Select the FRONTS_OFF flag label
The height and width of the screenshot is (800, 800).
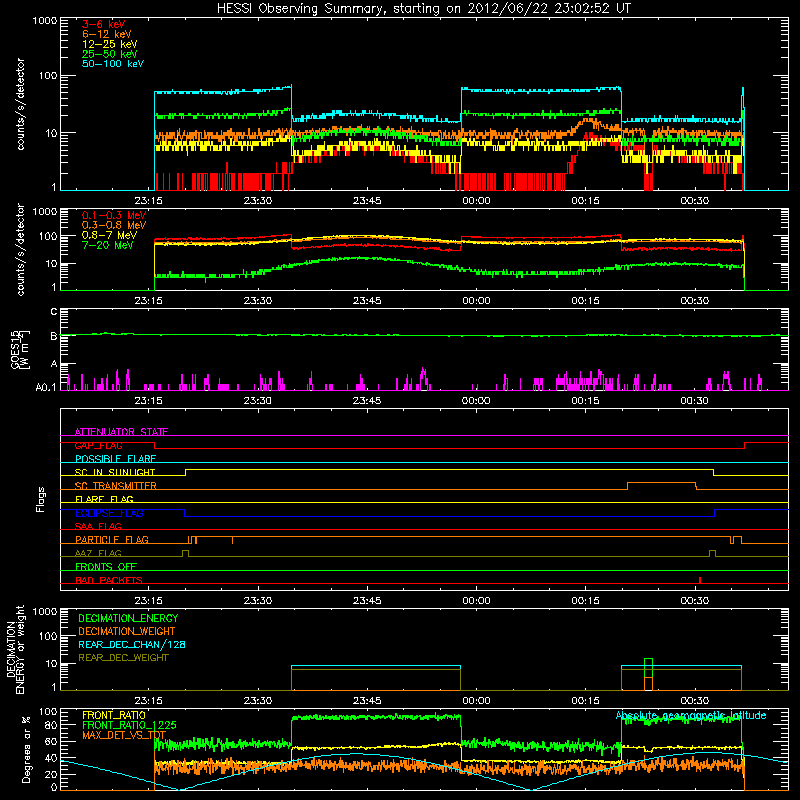106,567
